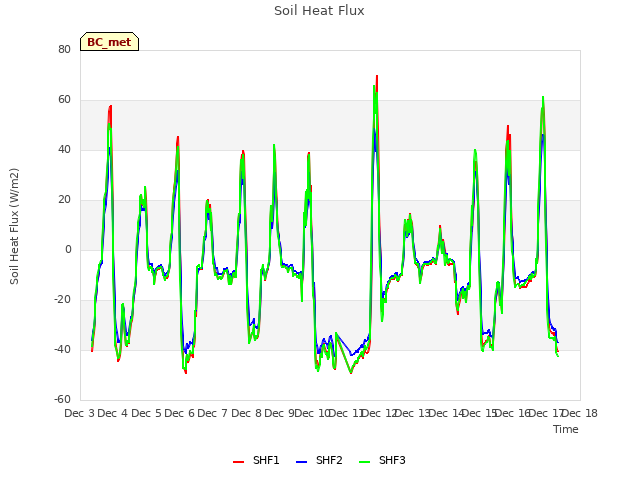This screenshot has width=640, height=480.
Task: Click the Soil Heat Flux (W/m2) y-axis title
Action: pos(14,226)
